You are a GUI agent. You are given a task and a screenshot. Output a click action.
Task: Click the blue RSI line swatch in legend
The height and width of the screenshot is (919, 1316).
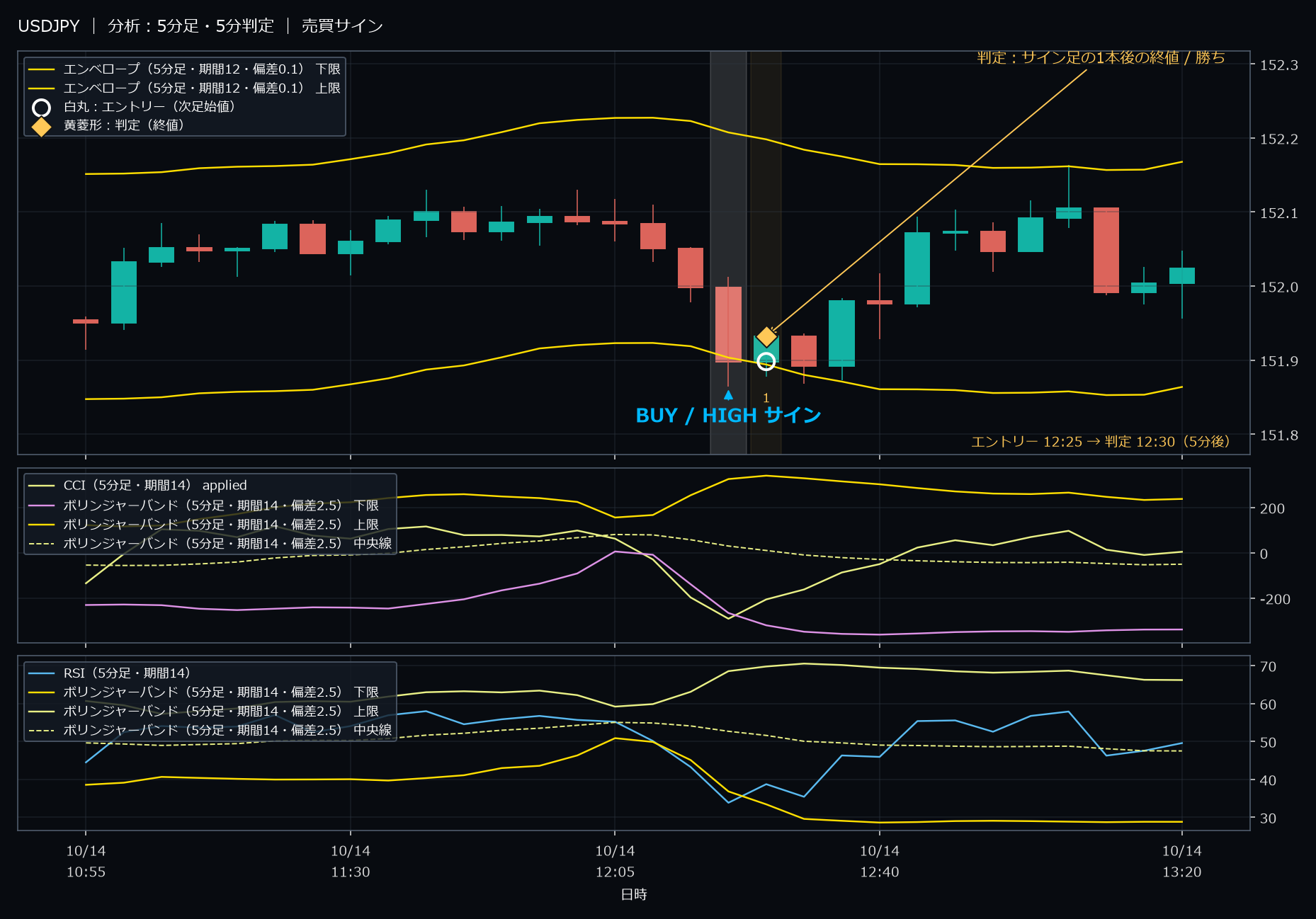[41, 673]
